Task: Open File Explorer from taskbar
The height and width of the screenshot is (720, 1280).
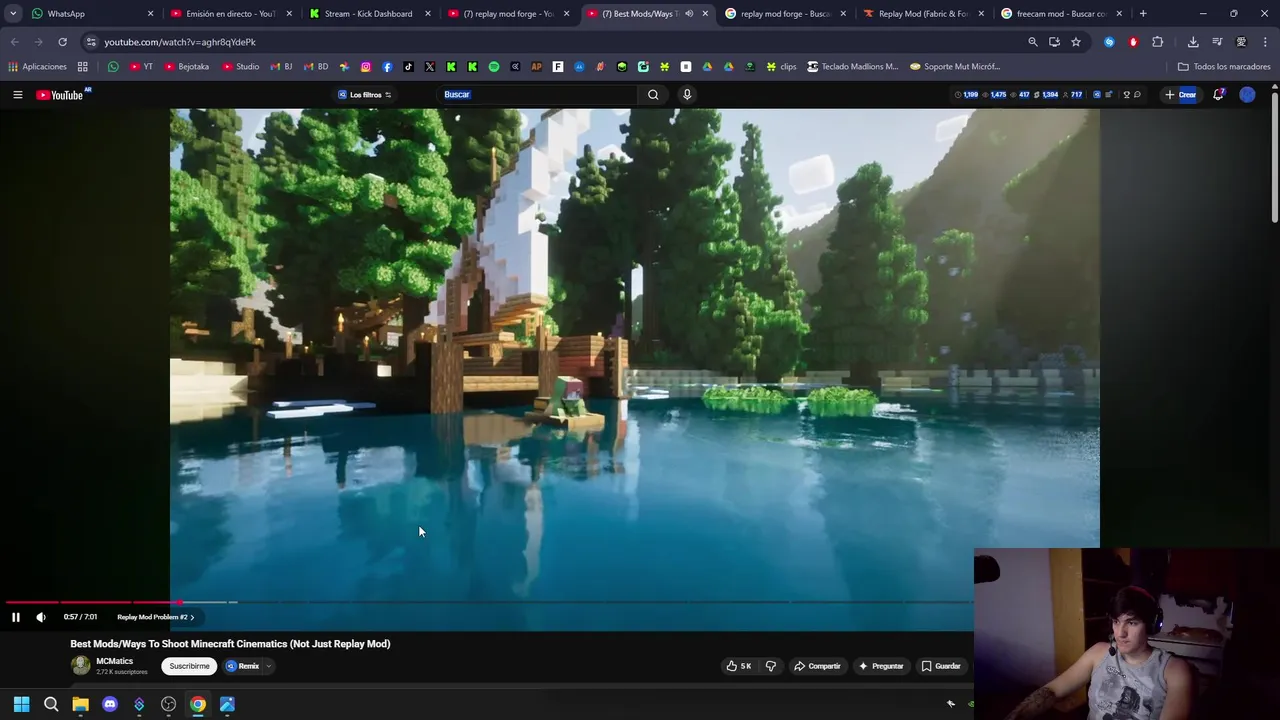Action: [80, 704]
